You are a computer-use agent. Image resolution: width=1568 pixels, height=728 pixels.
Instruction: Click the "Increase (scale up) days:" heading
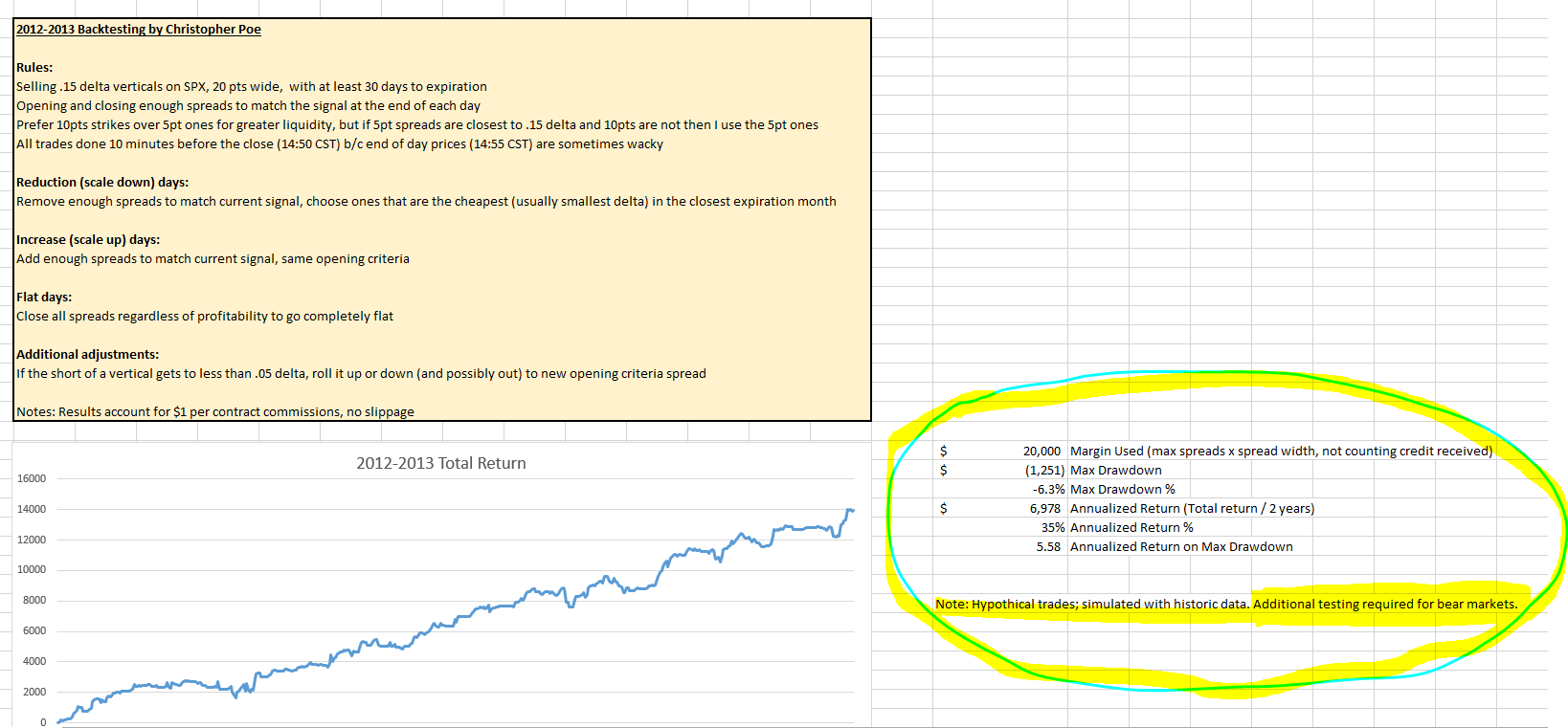tap(88, 240)
